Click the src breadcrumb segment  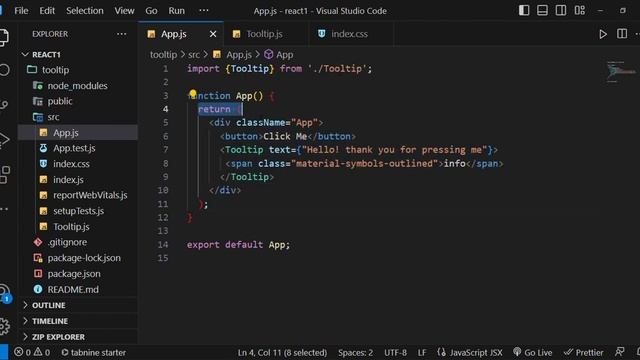[194, 55]
